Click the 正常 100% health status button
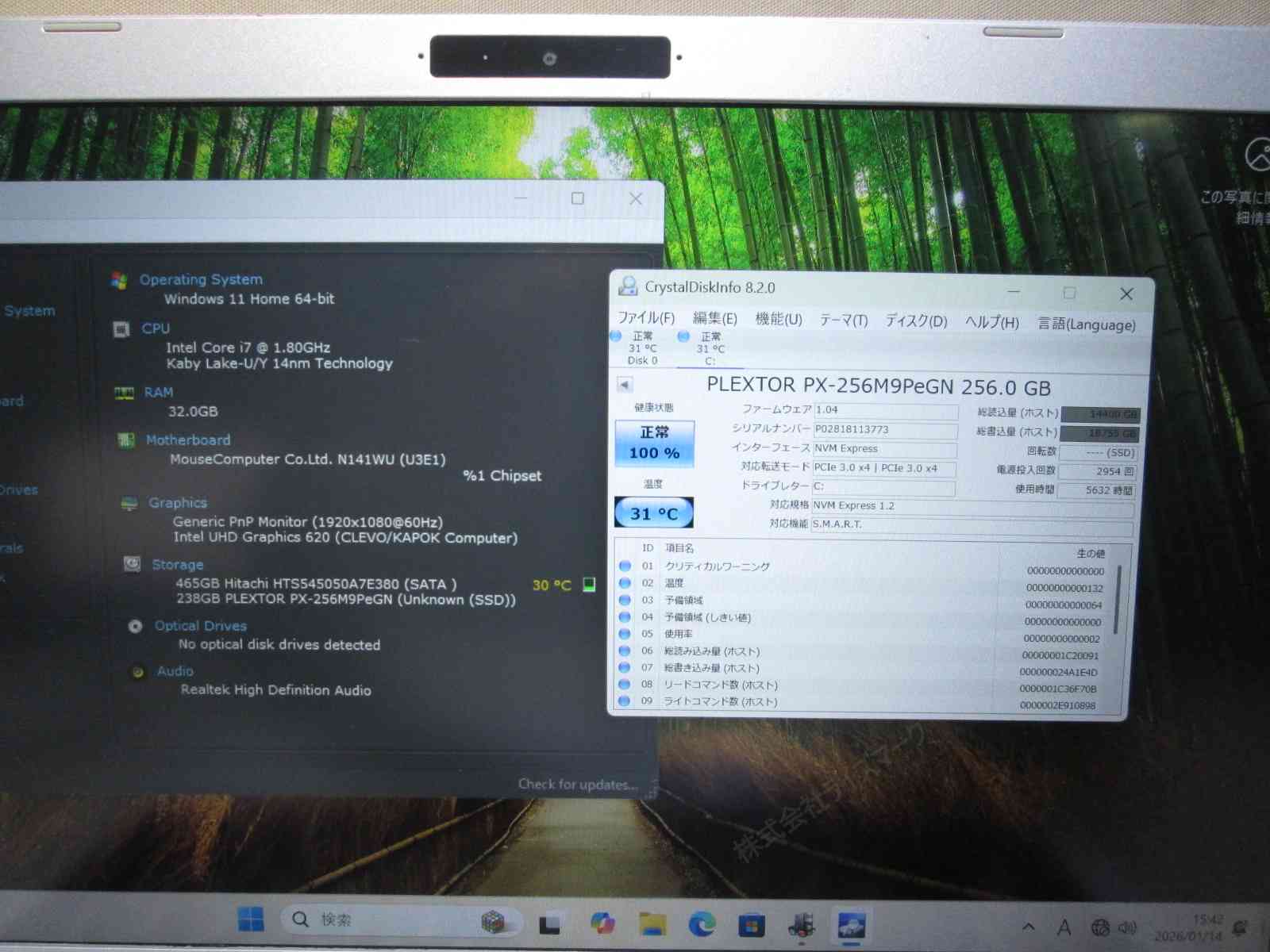This screenshot has height=952, width=1270. pos(655,443)
